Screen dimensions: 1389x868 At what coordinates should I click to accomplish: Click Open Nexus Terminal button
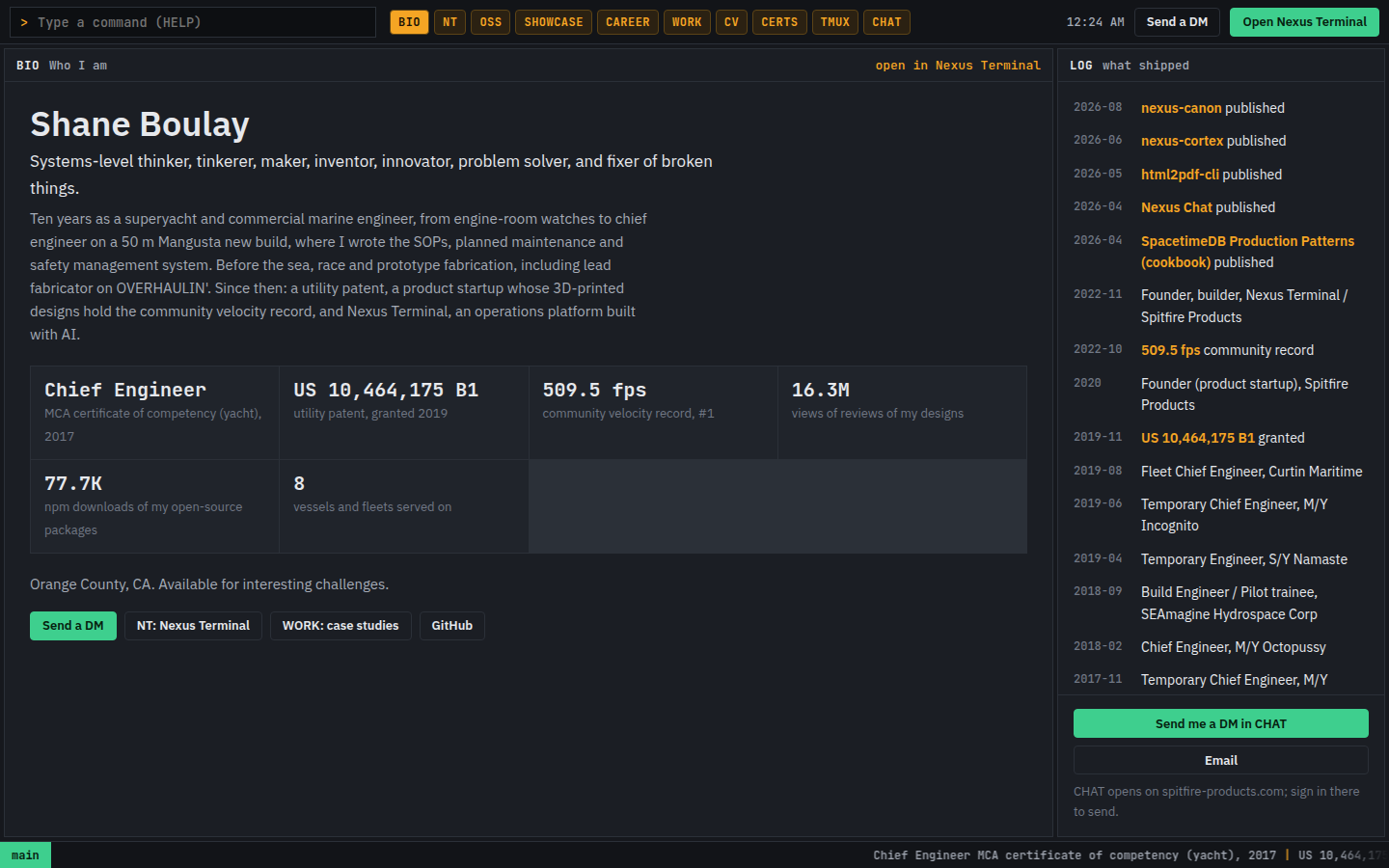(1304, 22)
